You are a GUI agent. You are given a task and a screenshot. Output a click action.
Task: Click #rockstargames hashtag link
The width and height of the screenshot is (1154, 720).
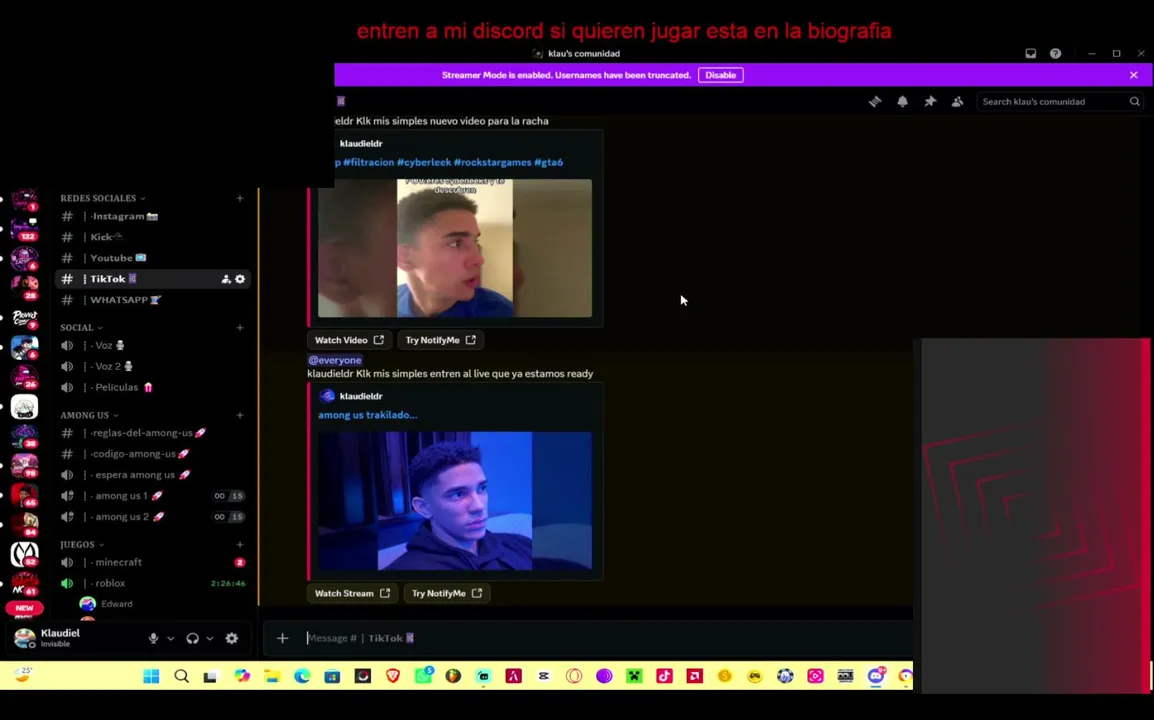point(492,163)
